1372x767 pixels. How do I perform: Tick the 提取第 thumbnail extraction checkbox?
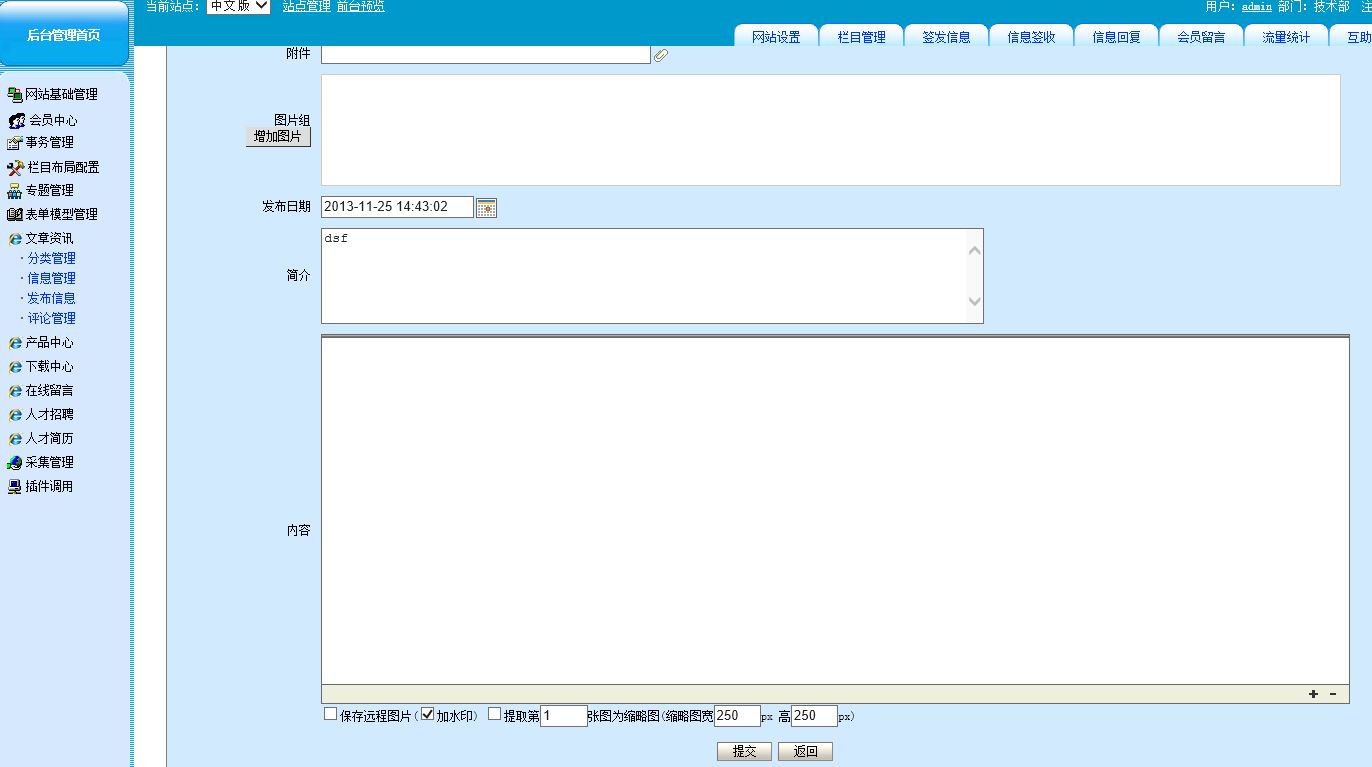(x=495, y=714)
